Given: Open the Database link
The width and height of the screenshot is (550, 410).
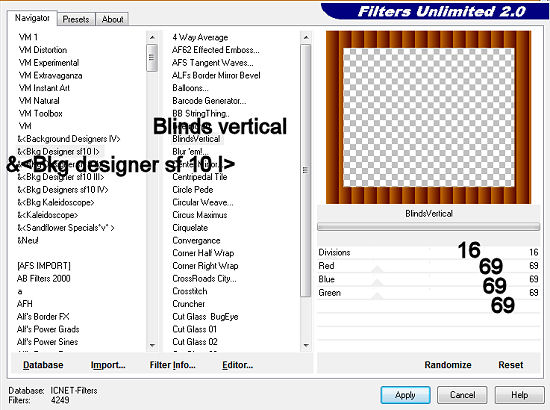Looking at the screenshot, I should click(43, 365).
